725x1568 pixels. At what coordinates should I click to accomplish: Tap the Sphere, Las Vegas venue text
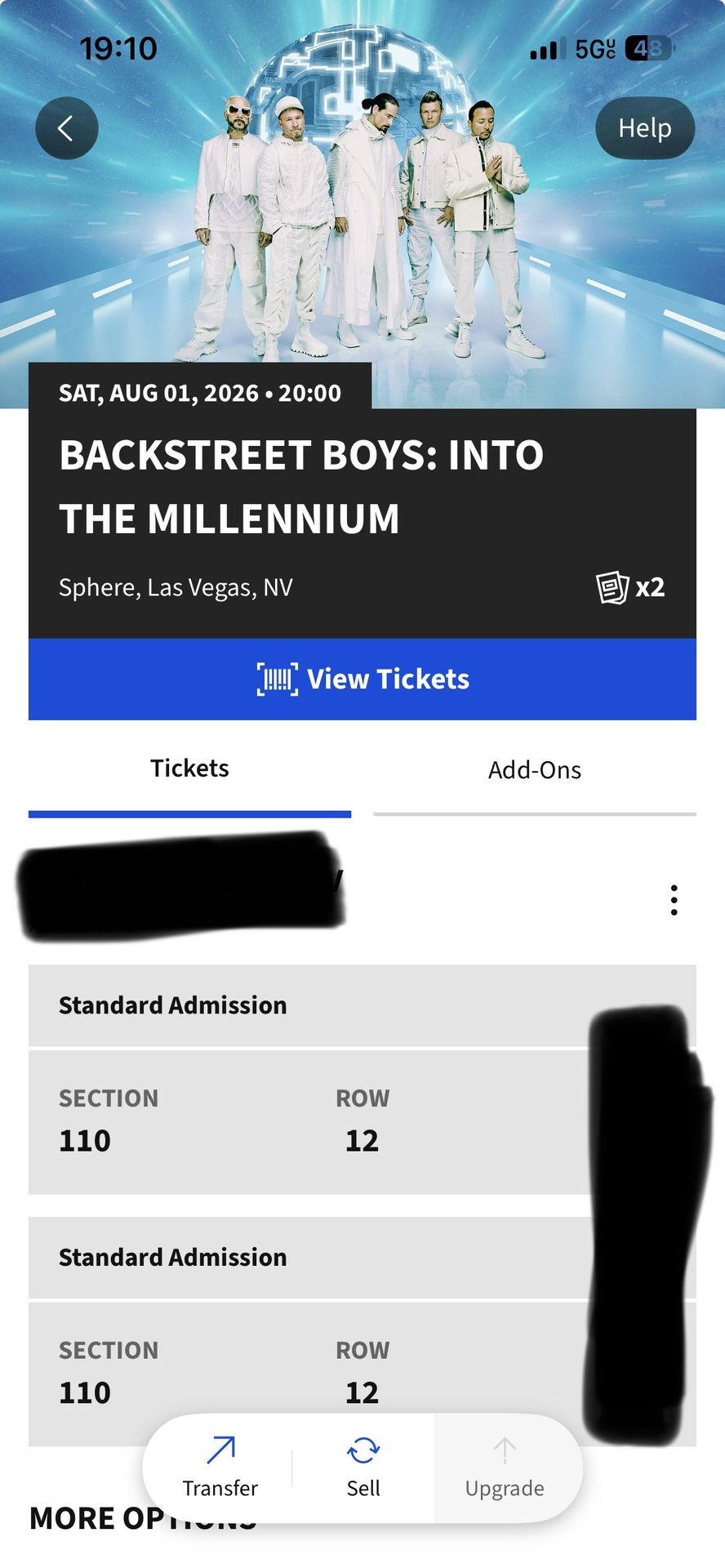(176, 588)
